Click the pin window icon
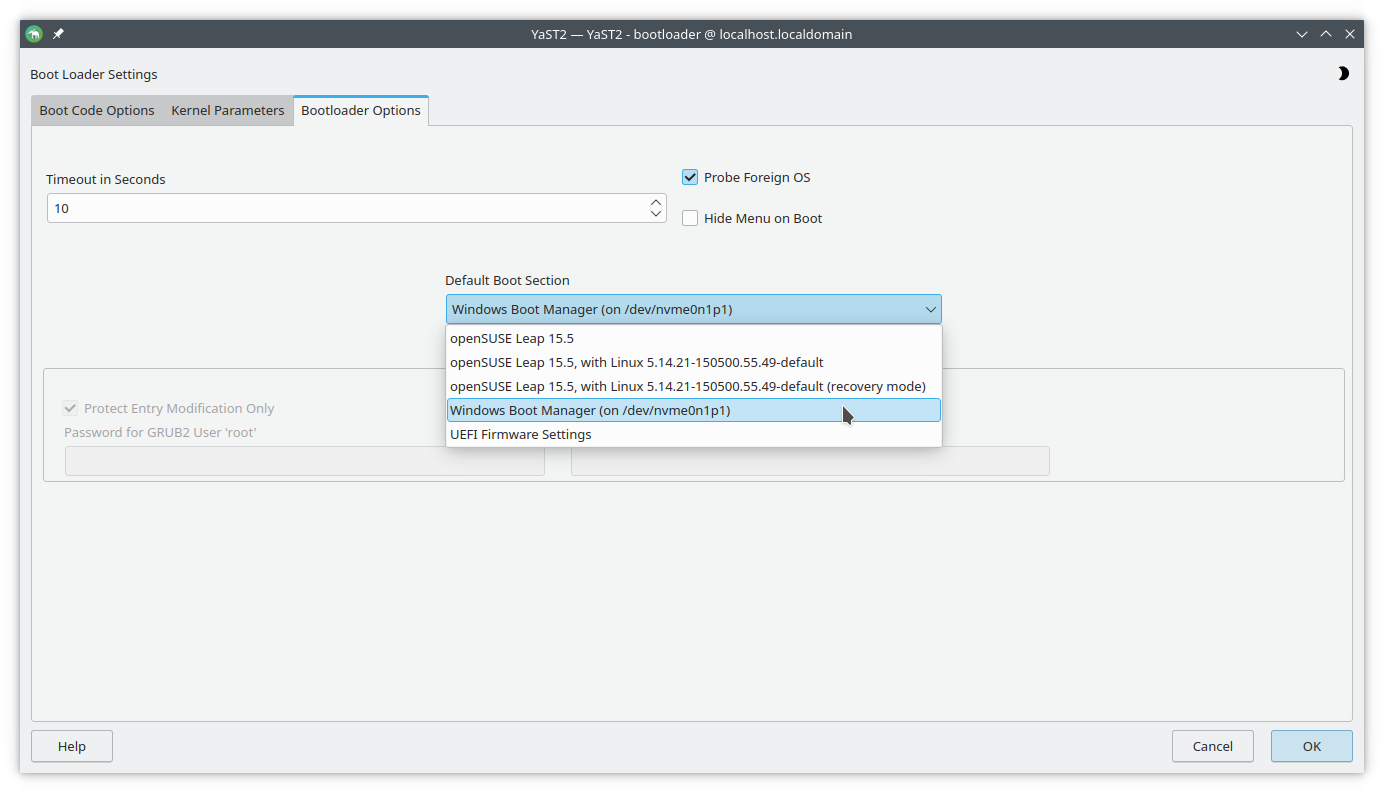This screenshot has height=793, width=1384. 58,34
